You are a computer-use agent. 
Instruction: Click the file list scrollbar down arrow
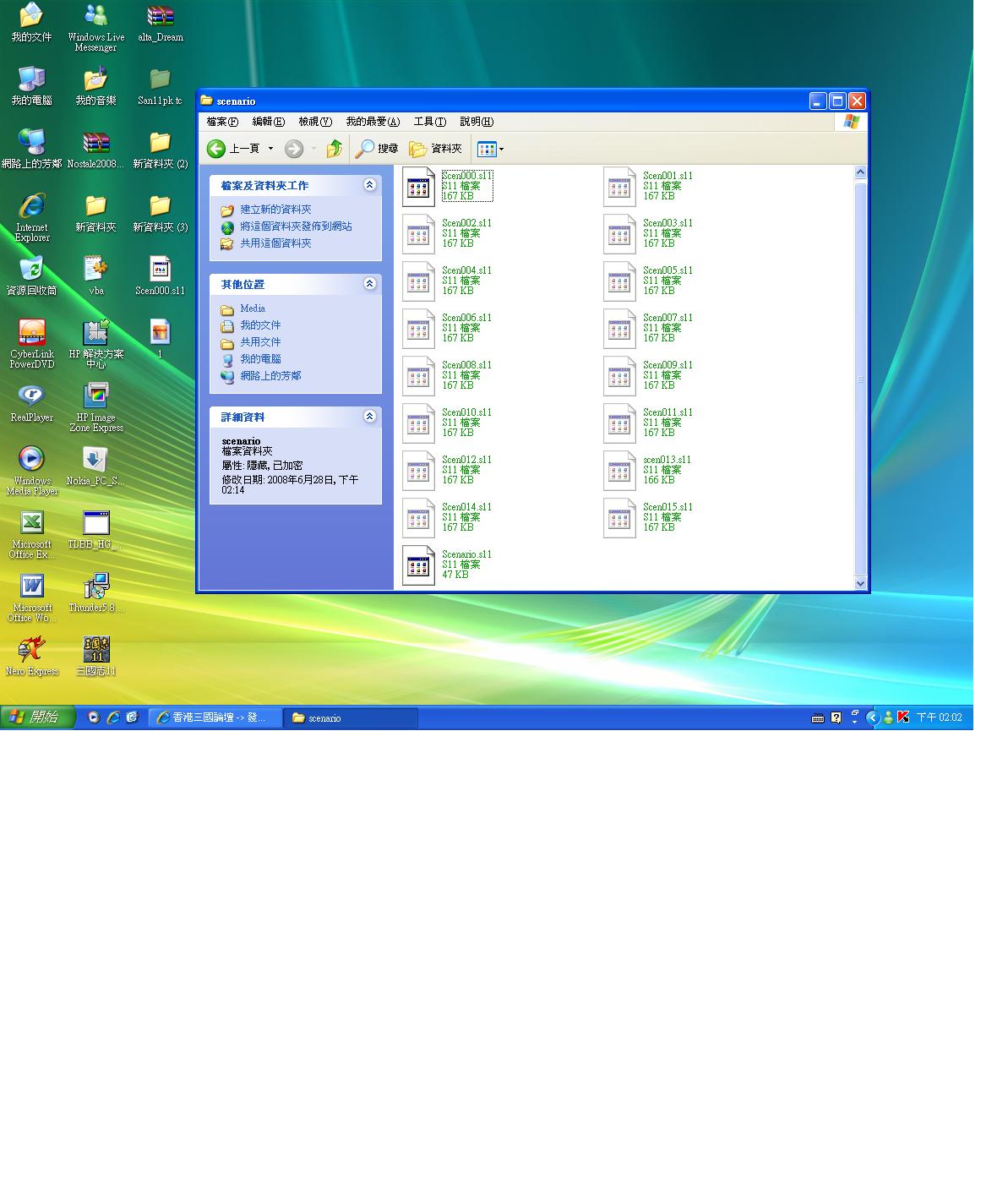click(860, 583)
